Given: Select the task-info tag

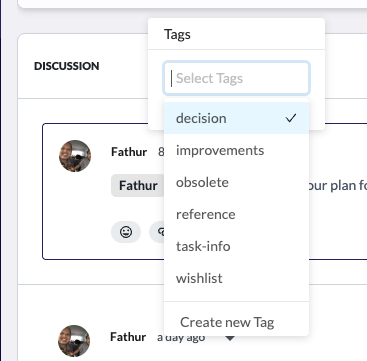Looking at the screenshot, I should [x=236, y=246].
